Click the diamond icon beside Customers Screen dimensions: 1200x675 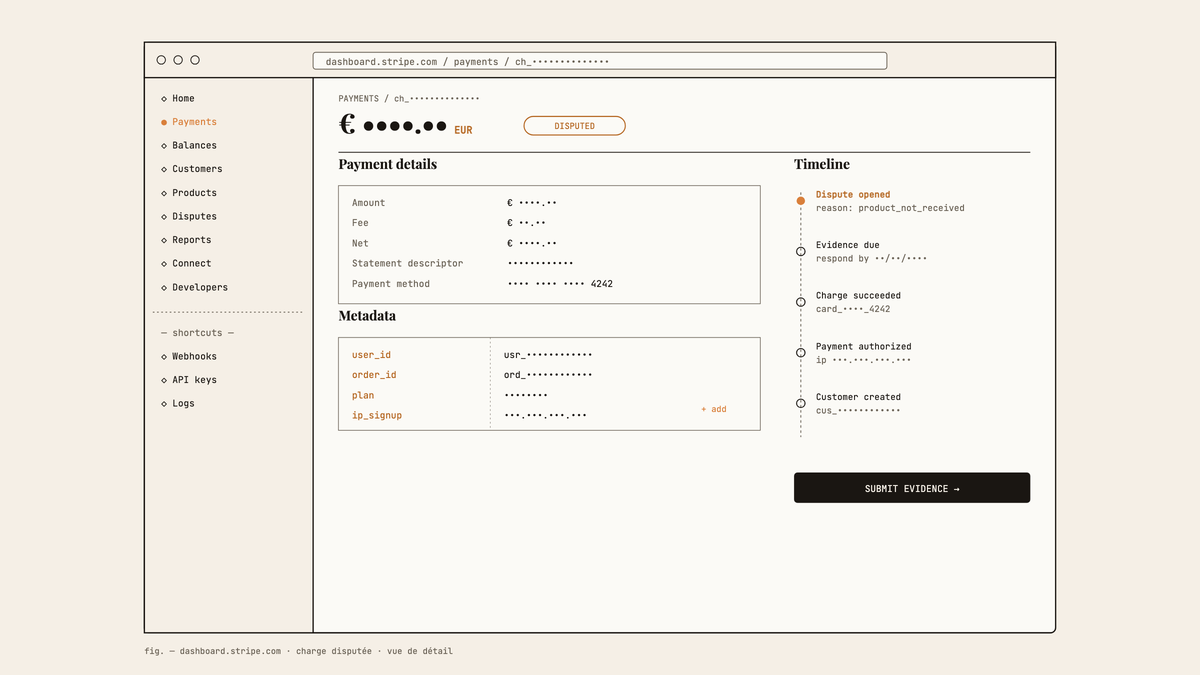[x=164, y=169]
